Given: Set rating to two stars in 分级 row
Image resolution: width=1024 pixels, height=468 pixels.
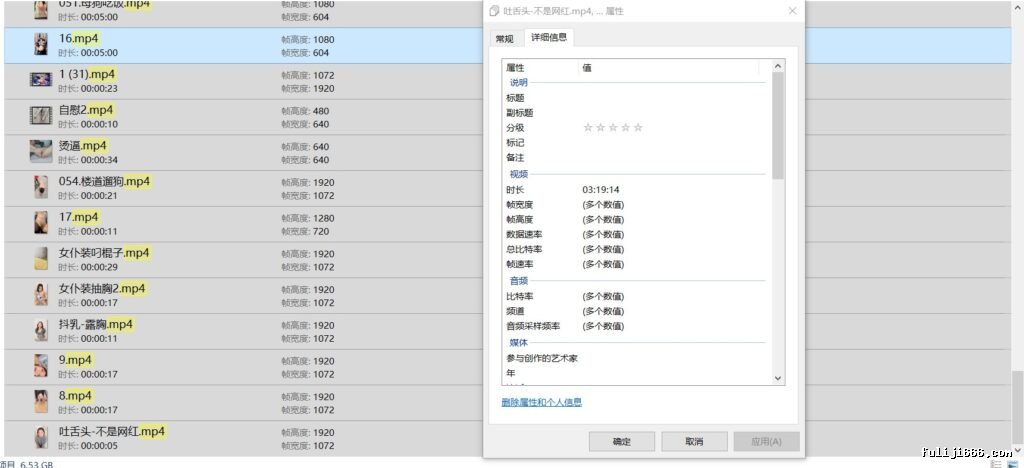Looking at the screenshot, I should coord(600,127).
